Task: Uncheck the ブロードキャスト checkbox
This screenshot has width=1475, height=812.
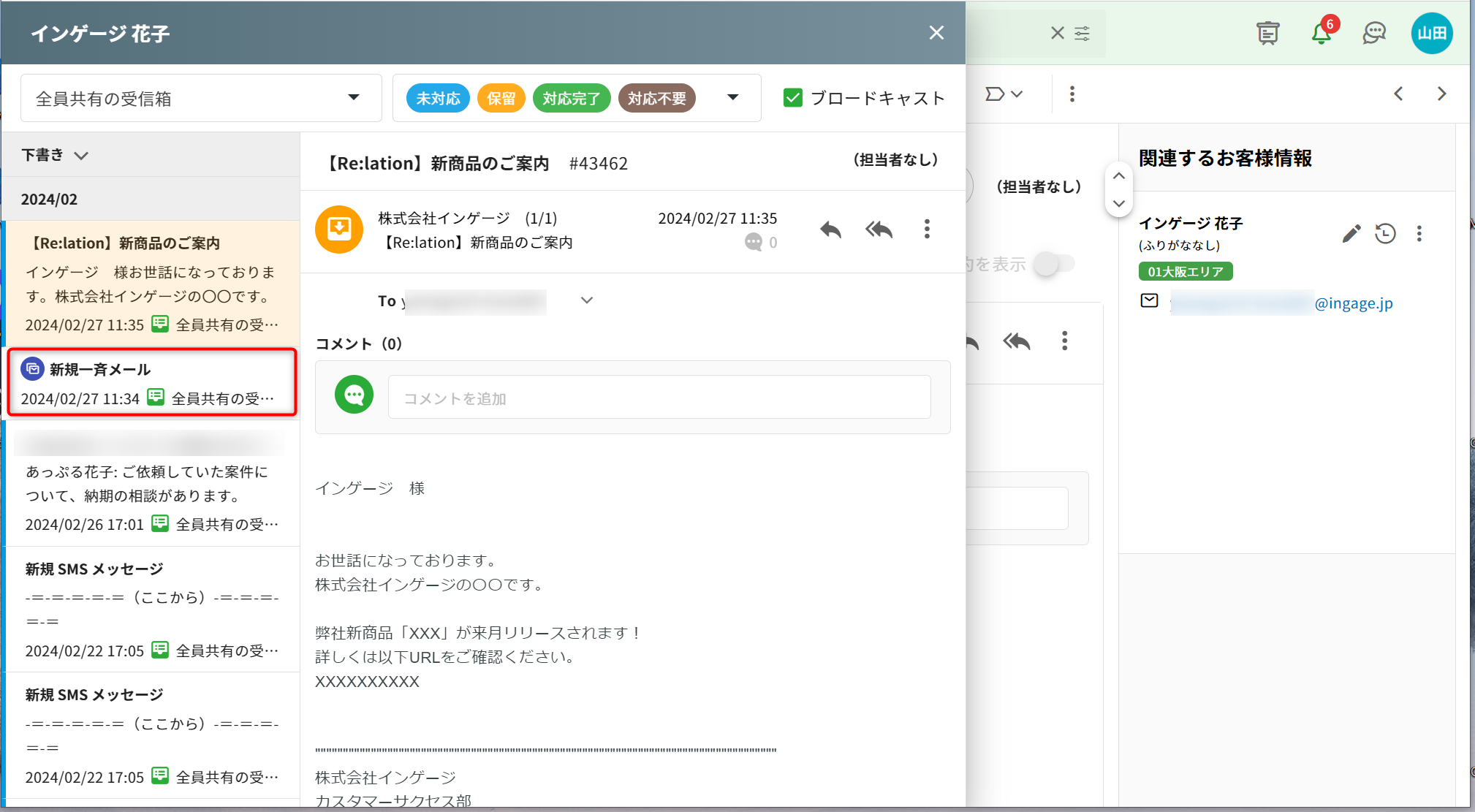Action: (792, 98)
